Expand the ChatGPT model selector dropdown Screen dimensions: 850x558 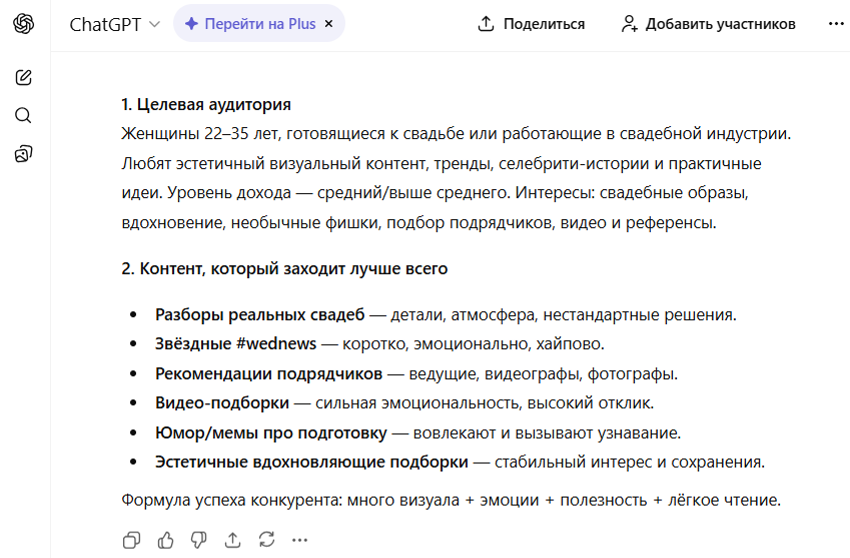114,24
